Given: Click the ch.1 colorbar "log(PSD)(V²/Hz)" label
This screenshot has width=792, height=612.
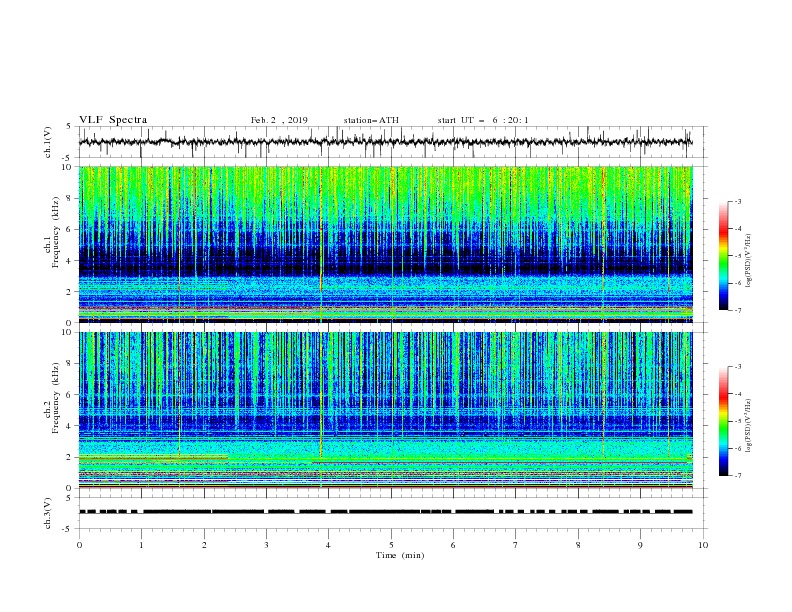Looking at the screenshot, I should pyautogui.click(x=748, y=261).
